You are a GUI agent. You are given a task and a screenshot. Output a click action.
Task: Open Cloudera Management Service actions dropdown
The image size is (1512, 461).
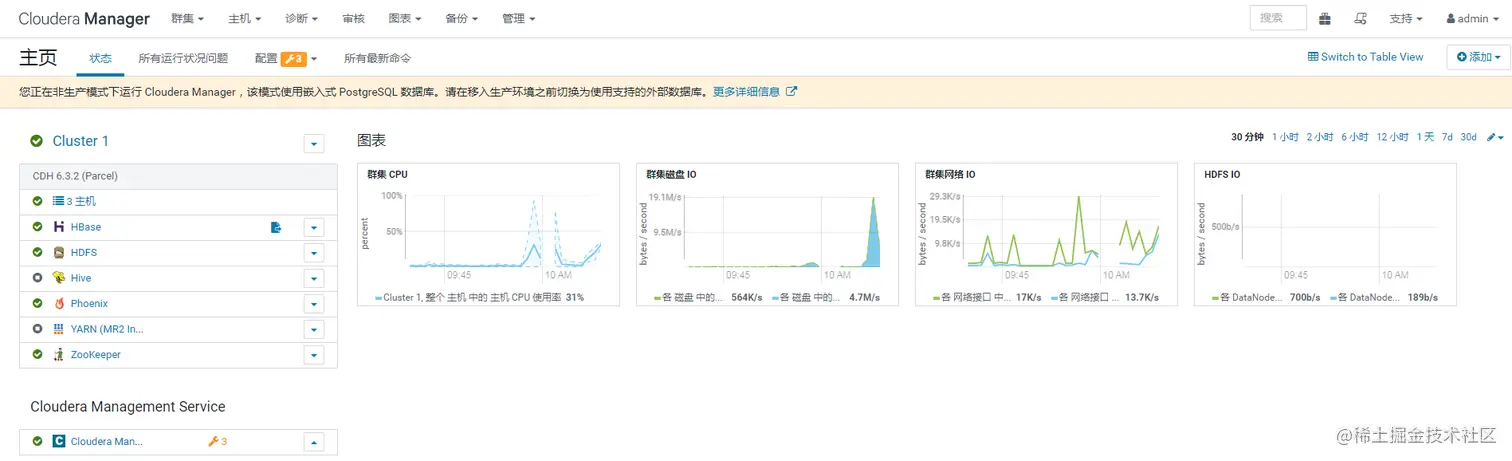pyautogui.click(x=314, y=442)
